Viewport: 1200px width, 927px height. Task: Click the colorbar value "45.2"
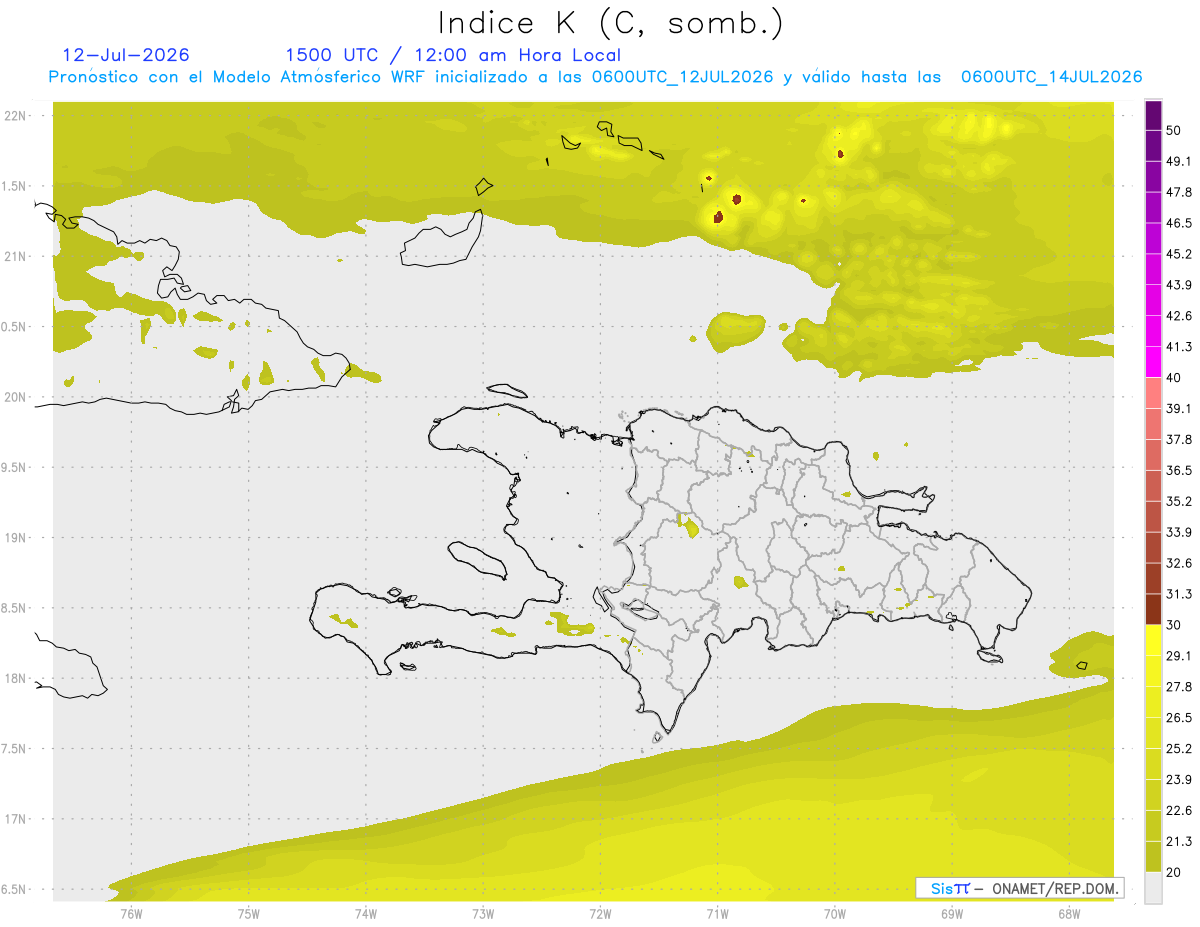[x=1179, y=254]
